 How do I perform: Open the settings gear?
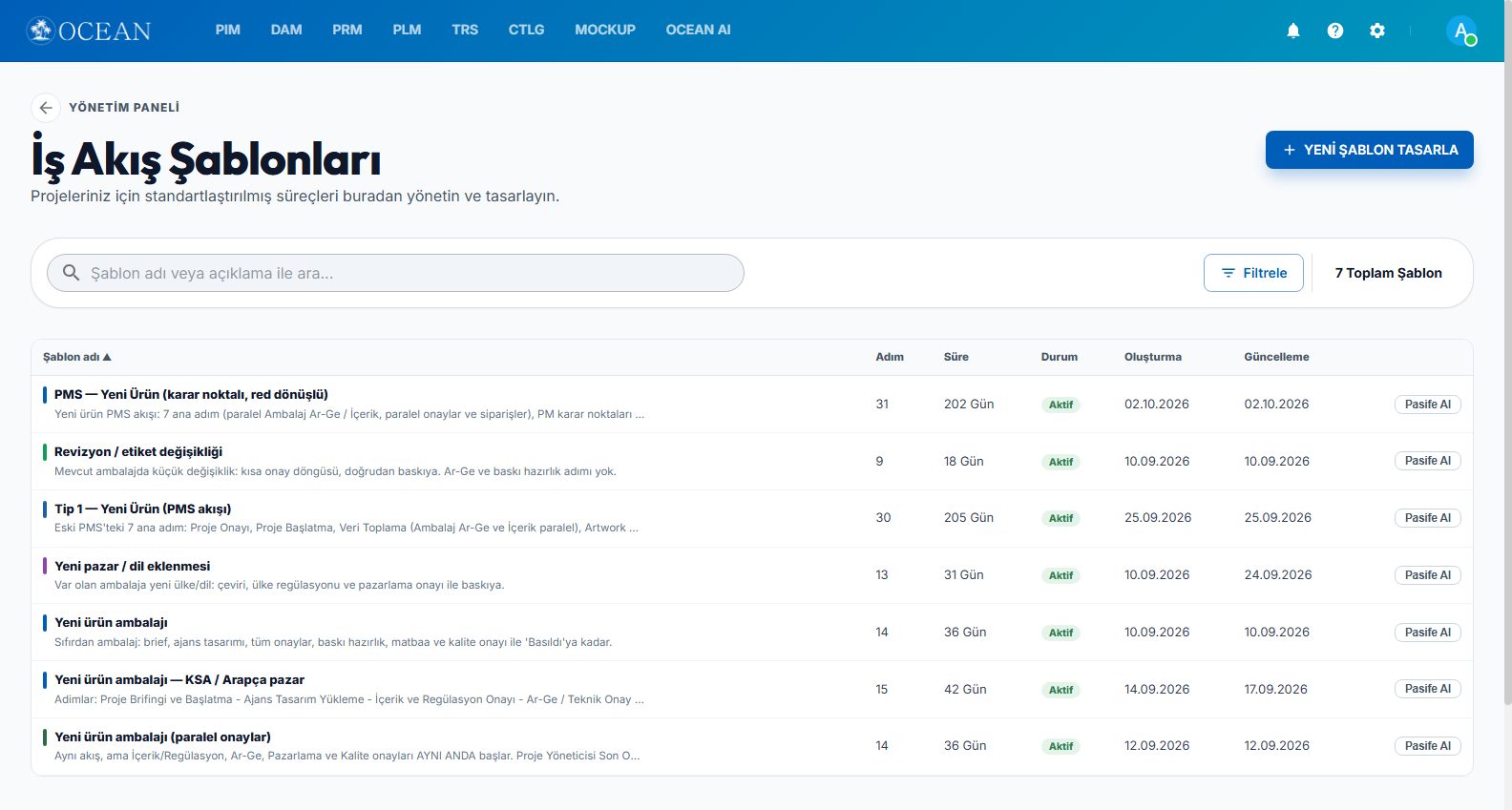[x=1377, y=31]
